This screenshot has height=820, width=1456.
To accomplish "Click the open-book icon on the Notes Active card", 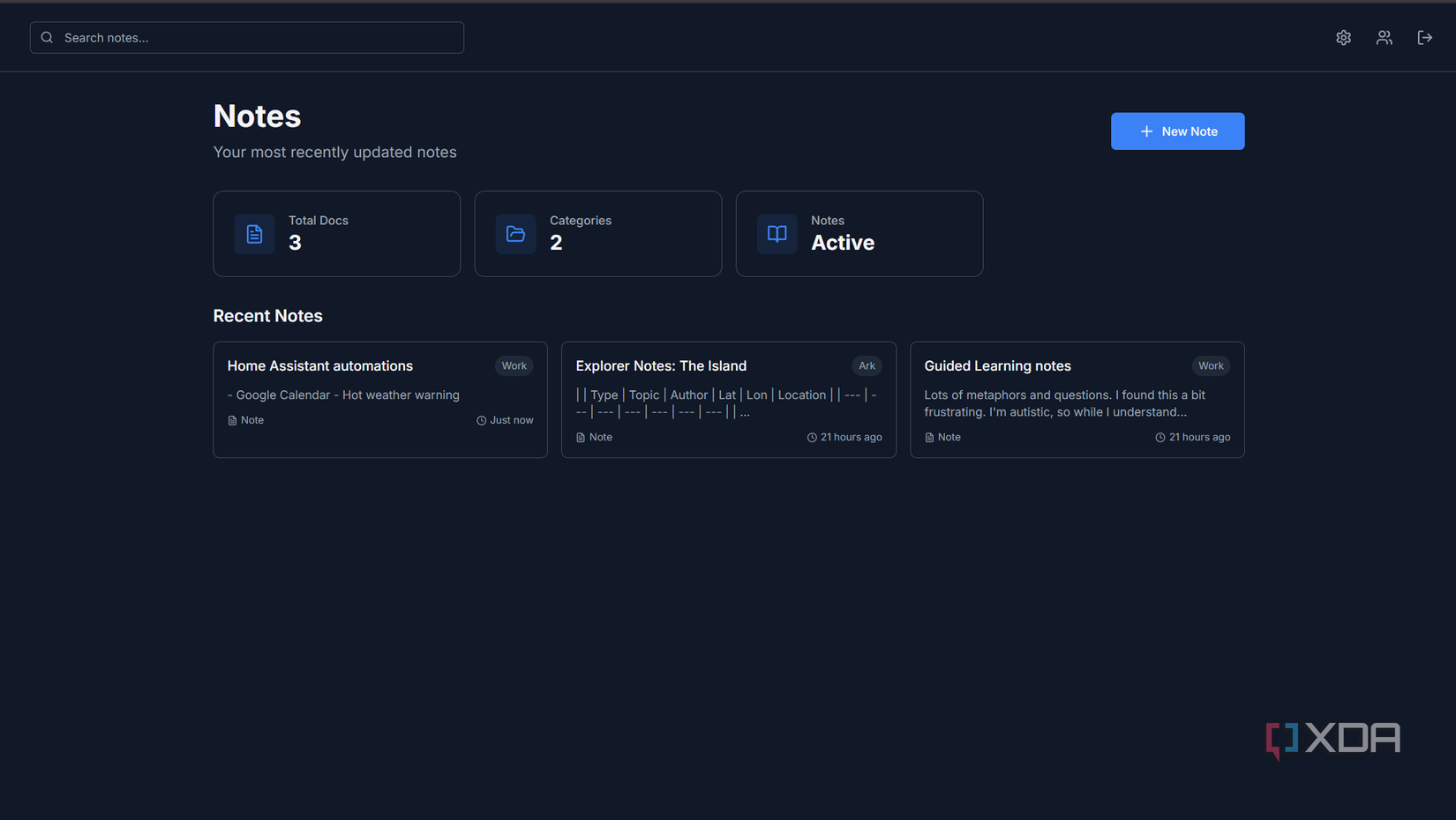I will point(777,234).
